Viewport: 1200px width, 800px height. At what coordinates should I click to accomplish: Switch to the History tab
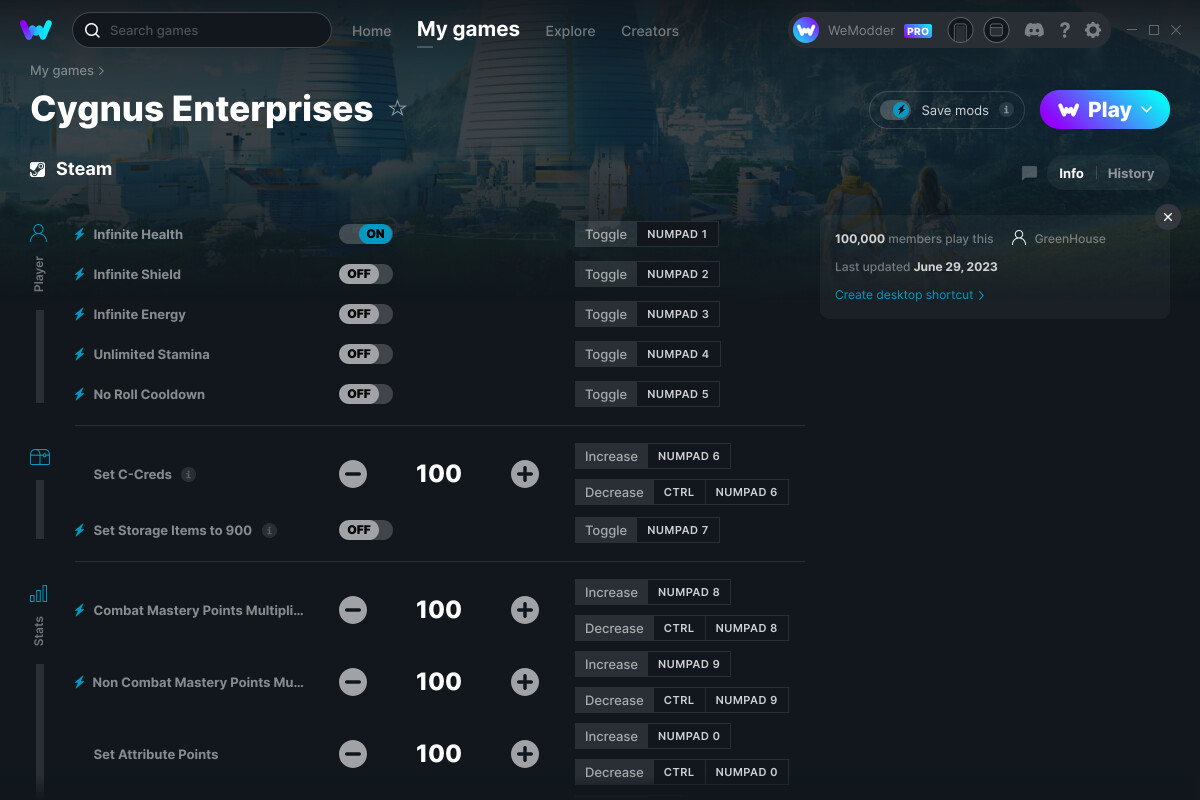(x=1130, y=173)
